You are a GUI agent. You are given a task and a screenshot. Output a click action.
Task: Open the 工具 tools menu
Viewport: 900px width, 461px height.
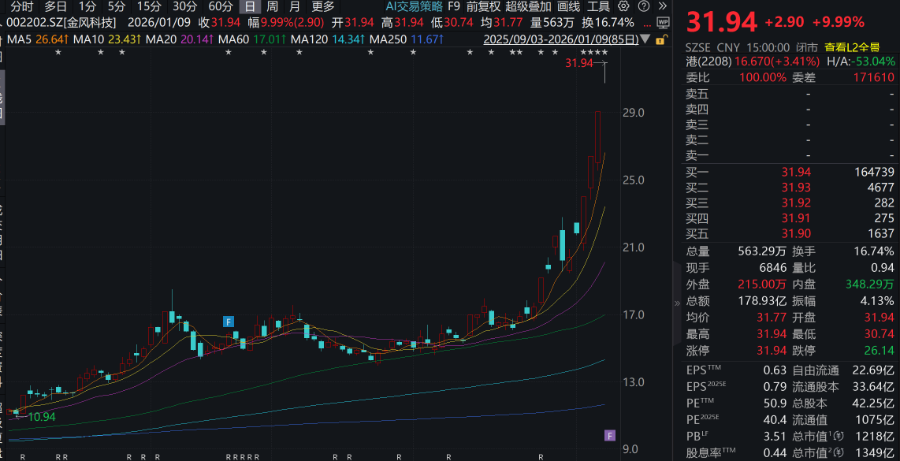(x=599, y=6)
